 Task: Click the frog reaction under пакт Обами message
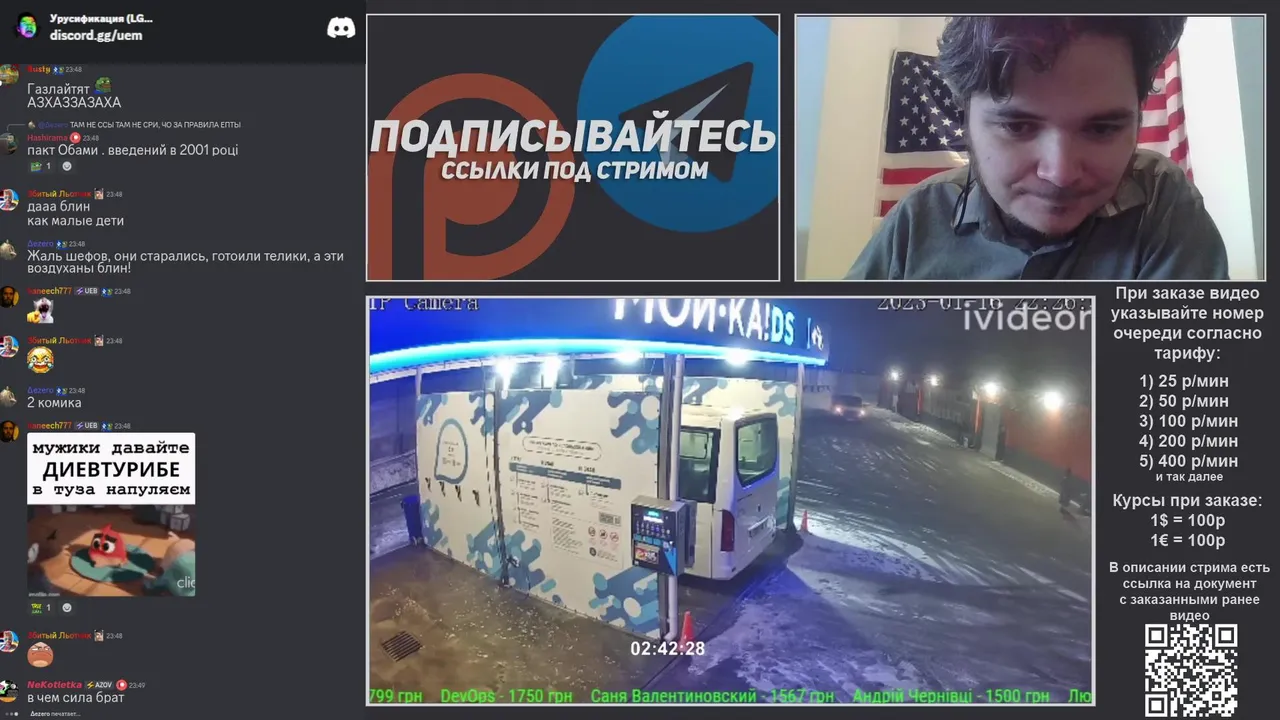39,166
